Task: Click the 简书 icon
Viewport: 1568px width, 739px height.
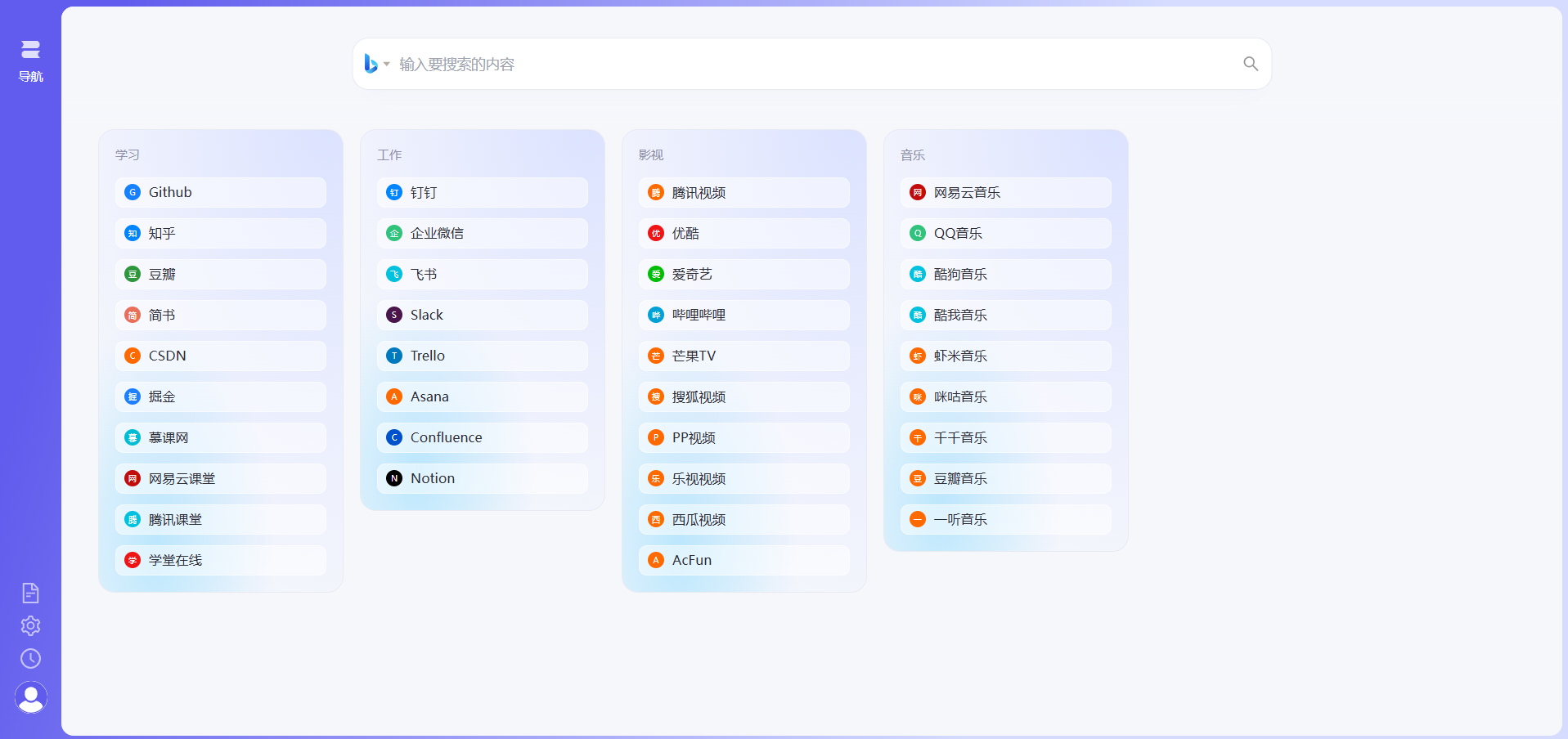Action: (x=133, y=315)
